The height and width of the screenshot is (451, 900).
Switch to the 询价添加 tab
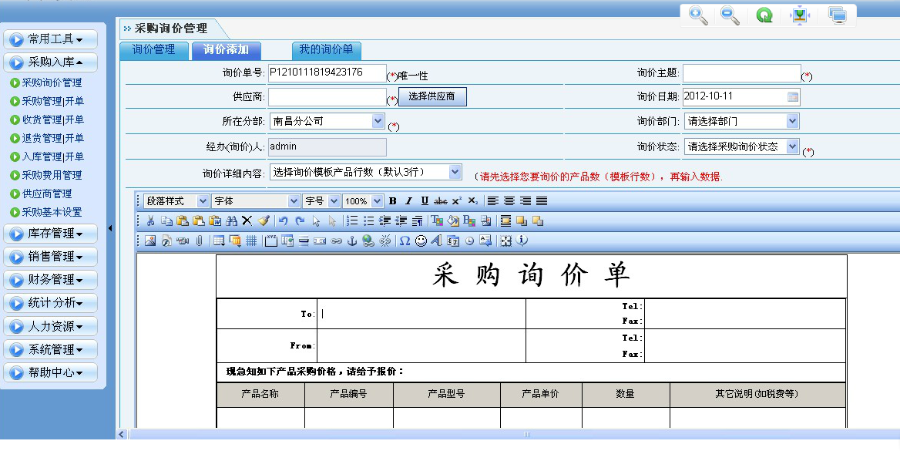[x=226, y=50]
